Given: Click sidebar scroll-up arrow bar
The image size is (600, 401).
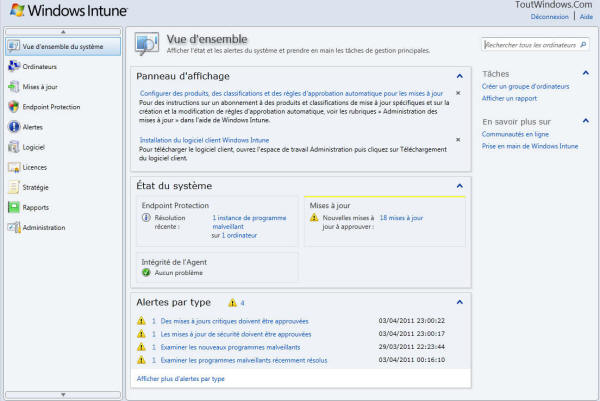Looking at the screenshot, I should coord(63,32).
